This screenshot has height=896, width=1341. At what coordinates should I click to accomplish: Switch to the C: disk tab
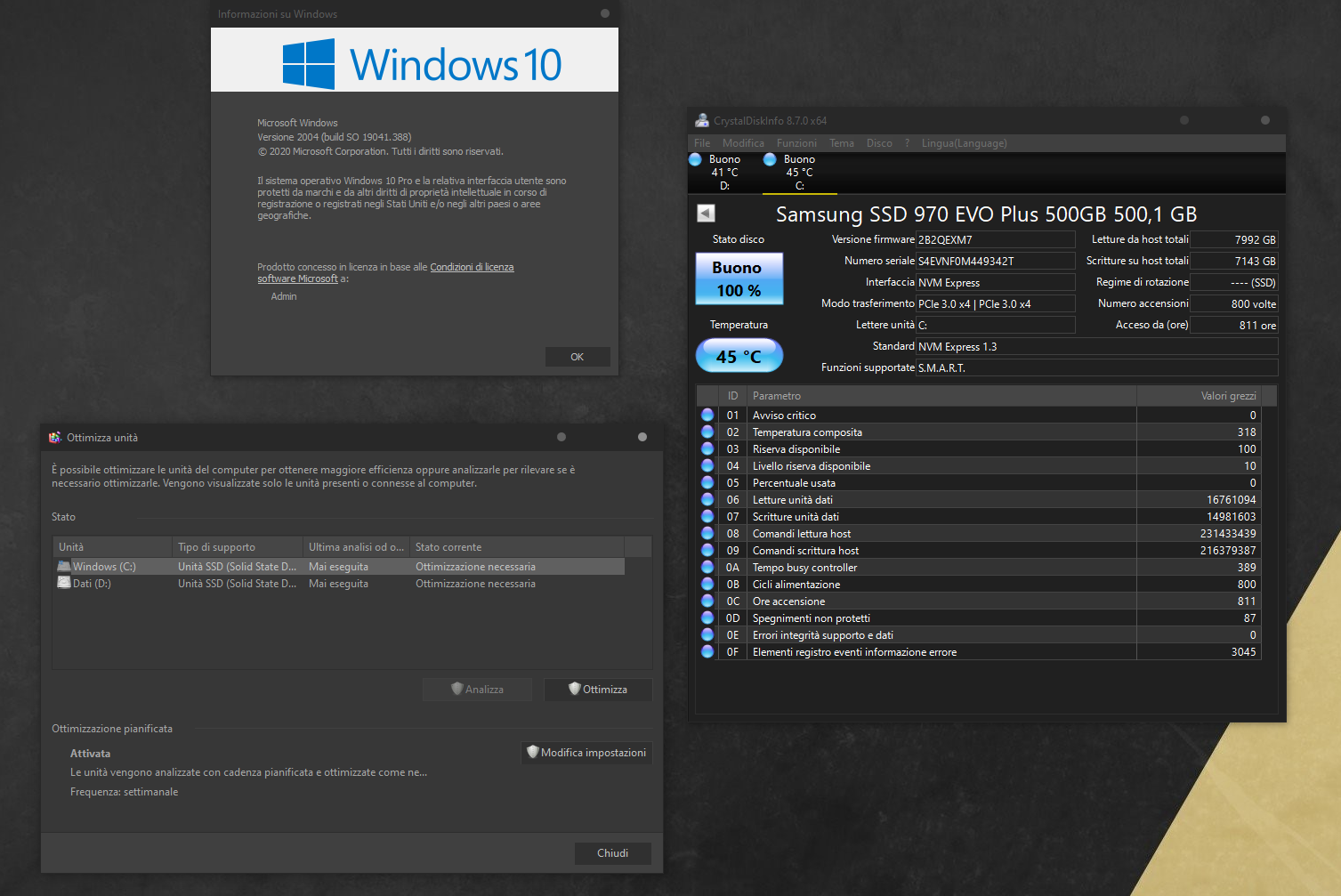pos(799,173)
